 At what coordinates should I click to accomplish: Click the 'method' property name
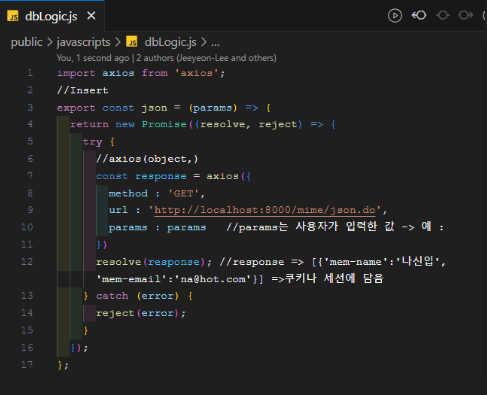(128, 193)
